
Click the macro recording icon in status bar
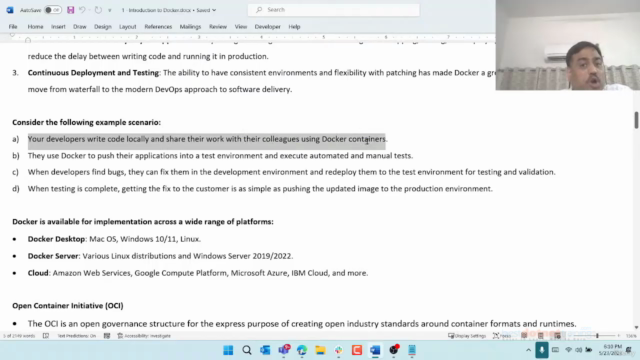tap(107, 336)
